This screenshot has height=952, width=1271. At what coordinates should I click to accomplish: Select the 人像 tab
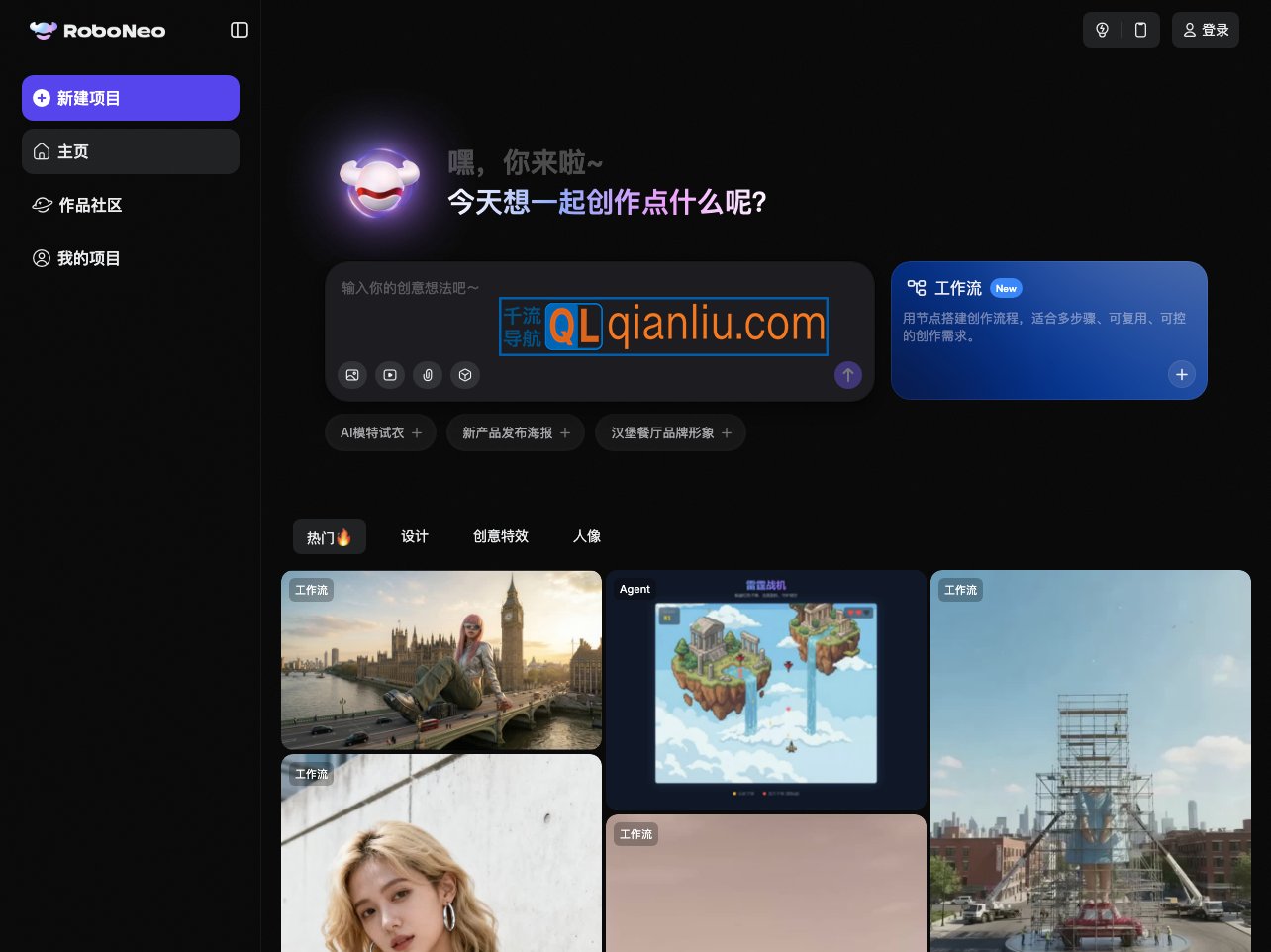(586, 536)
